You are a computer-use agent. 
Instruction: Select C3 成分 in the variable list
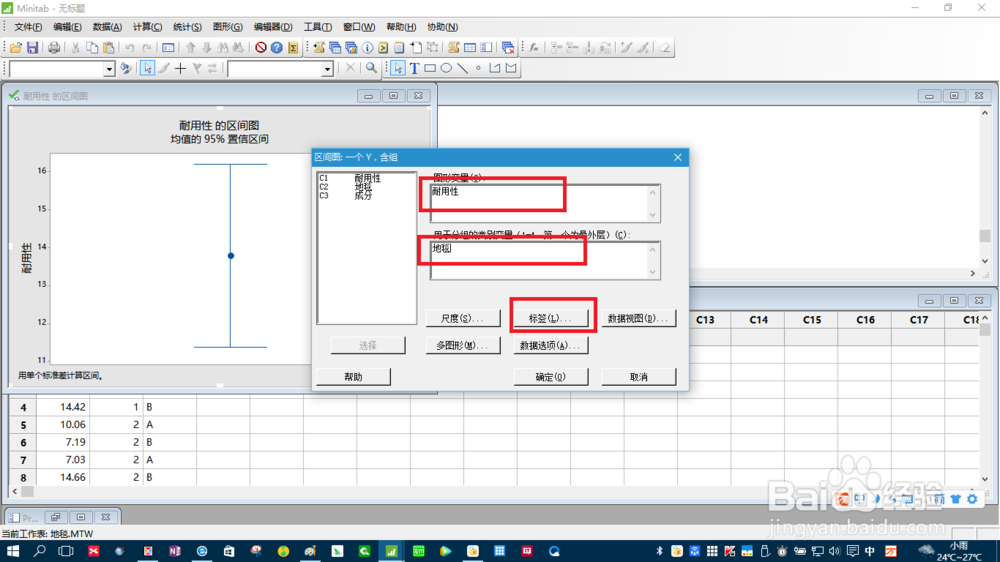(346, 196)
